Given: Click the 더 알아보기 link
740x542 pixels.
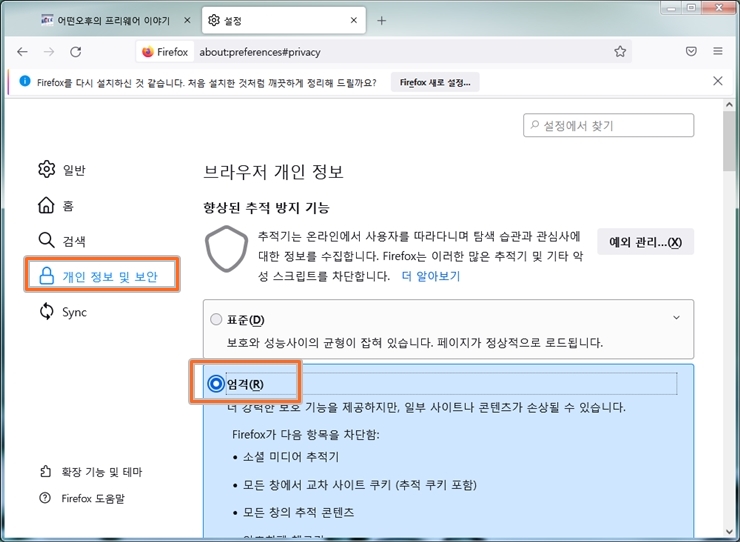Looking at the screenshot, I should 430,276.
